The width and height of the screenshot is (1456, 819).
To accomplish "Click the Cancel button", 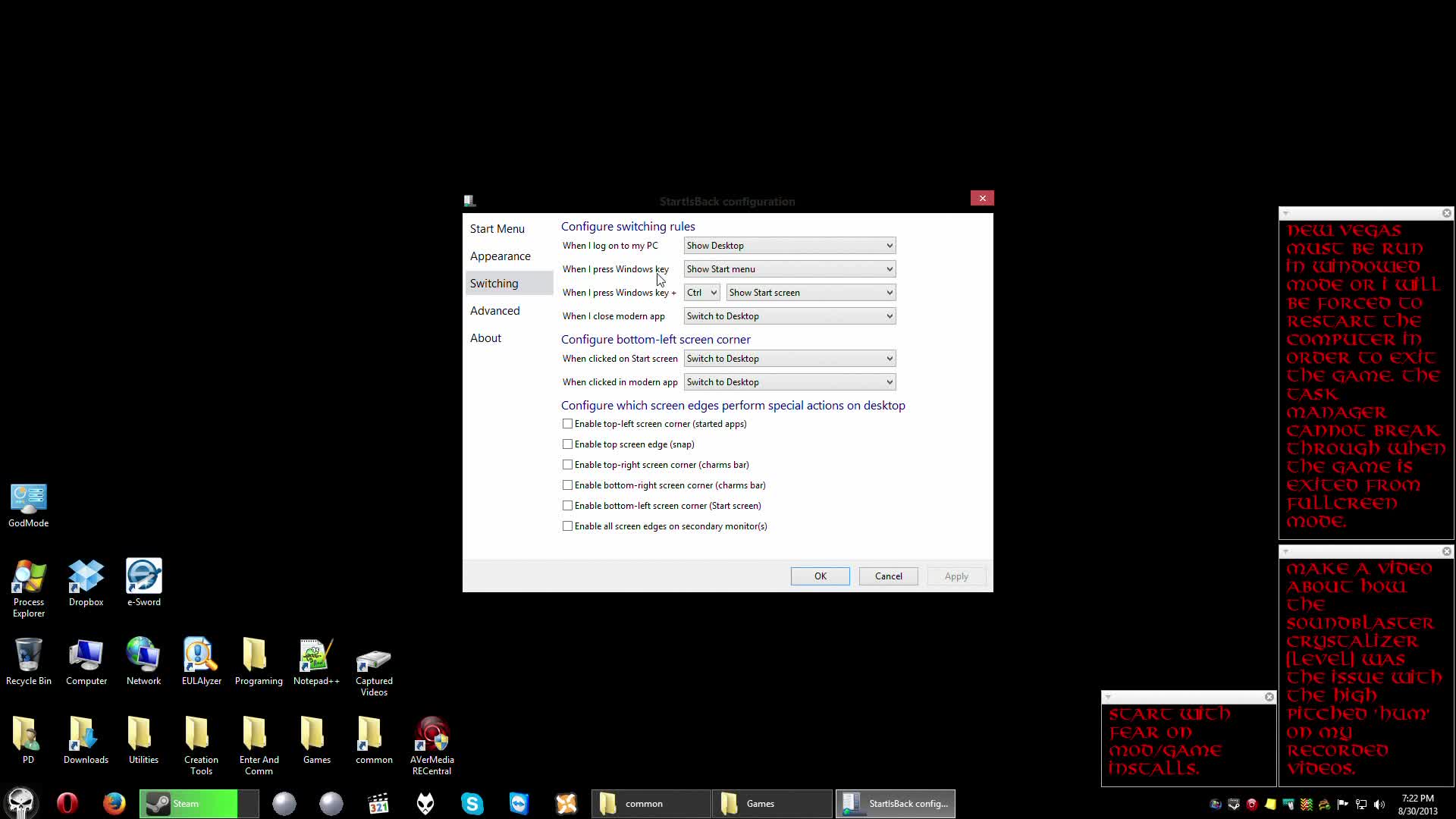I will coord(888,576).
